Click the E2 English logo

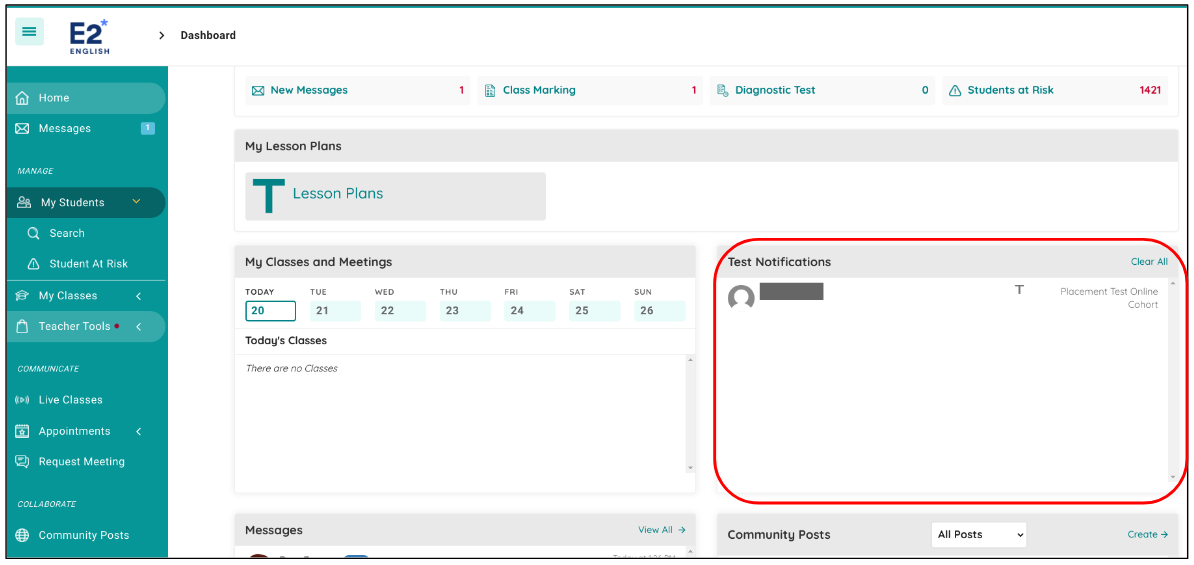pos(89,36)
